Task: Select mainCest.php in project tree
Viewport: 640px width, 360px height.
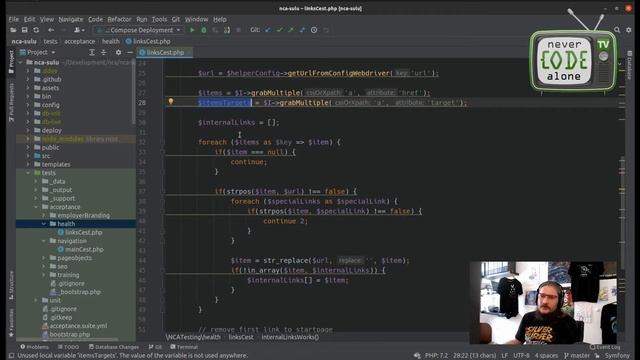Action: (84, 249)
